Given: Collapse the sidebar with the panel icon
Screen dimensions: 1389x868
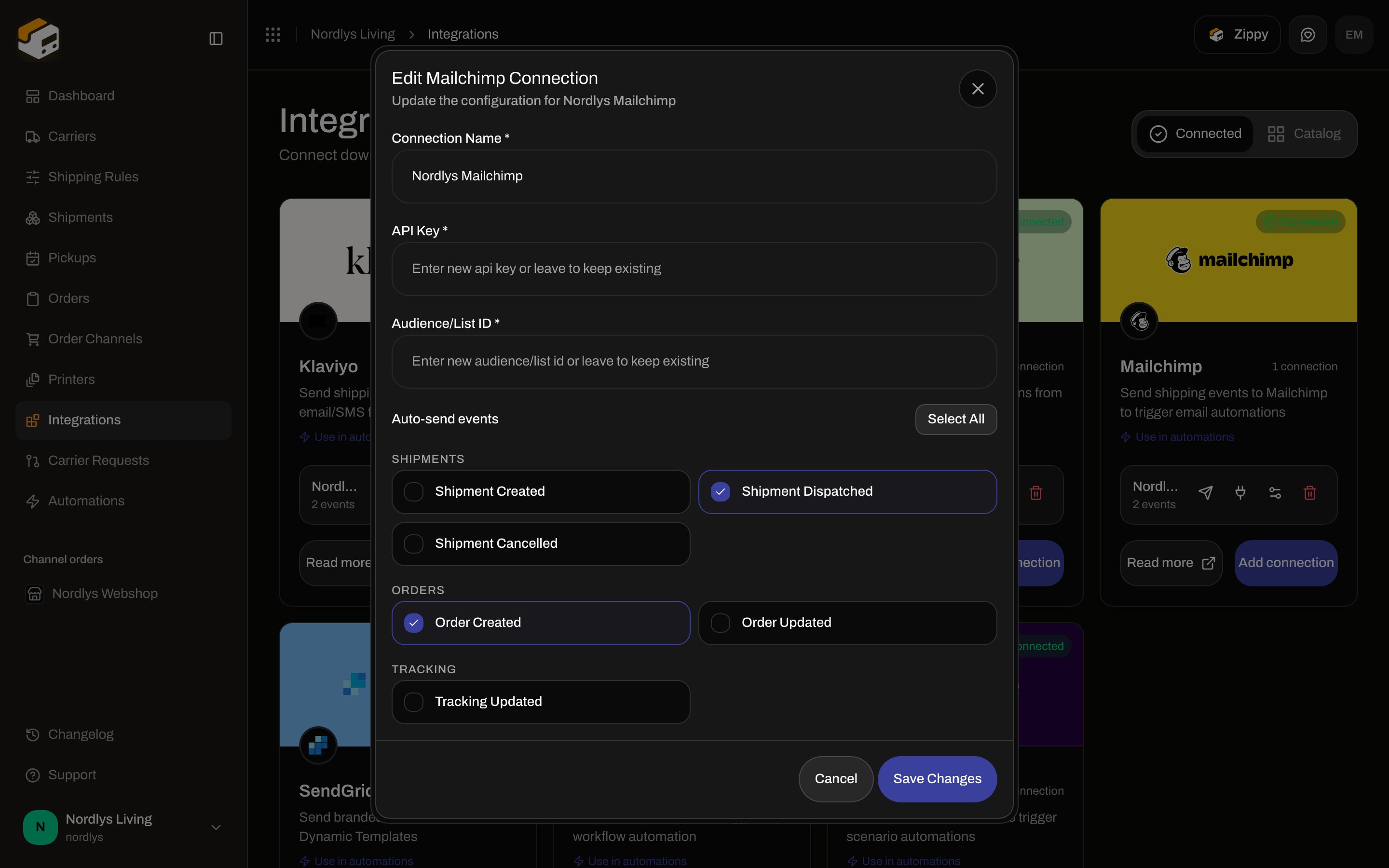Looking at the screenshot, I should pyautogui.click(x=216, y=39).
